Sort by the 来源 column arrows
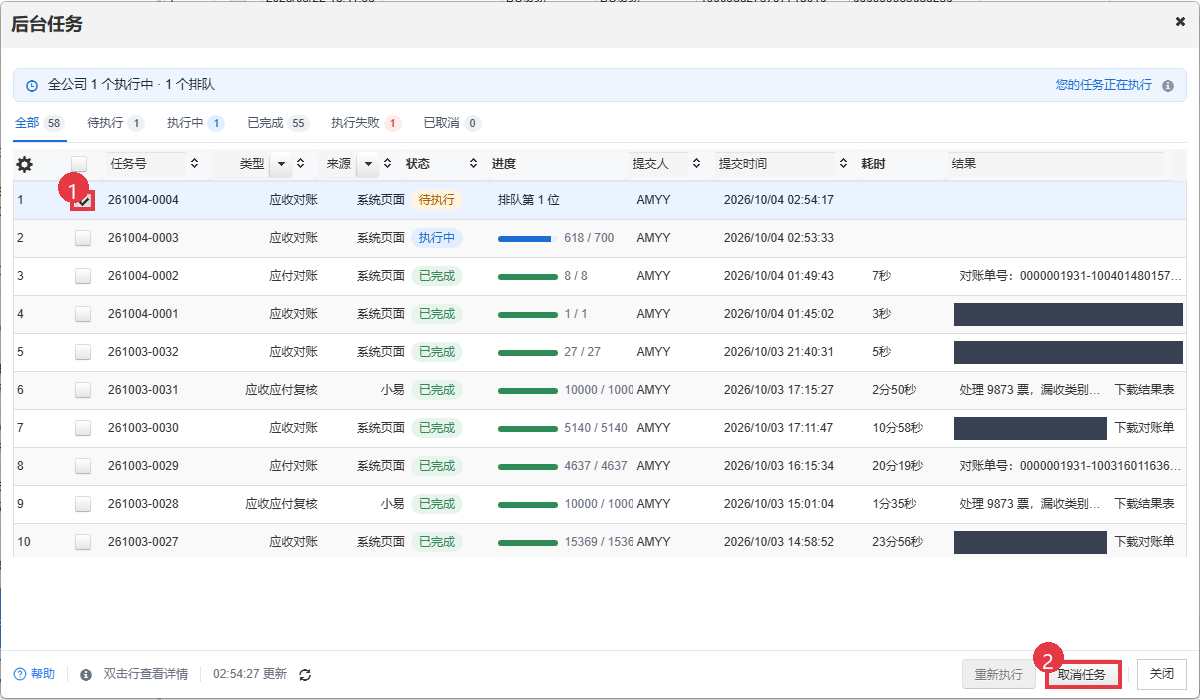 (x=387, y=163)
